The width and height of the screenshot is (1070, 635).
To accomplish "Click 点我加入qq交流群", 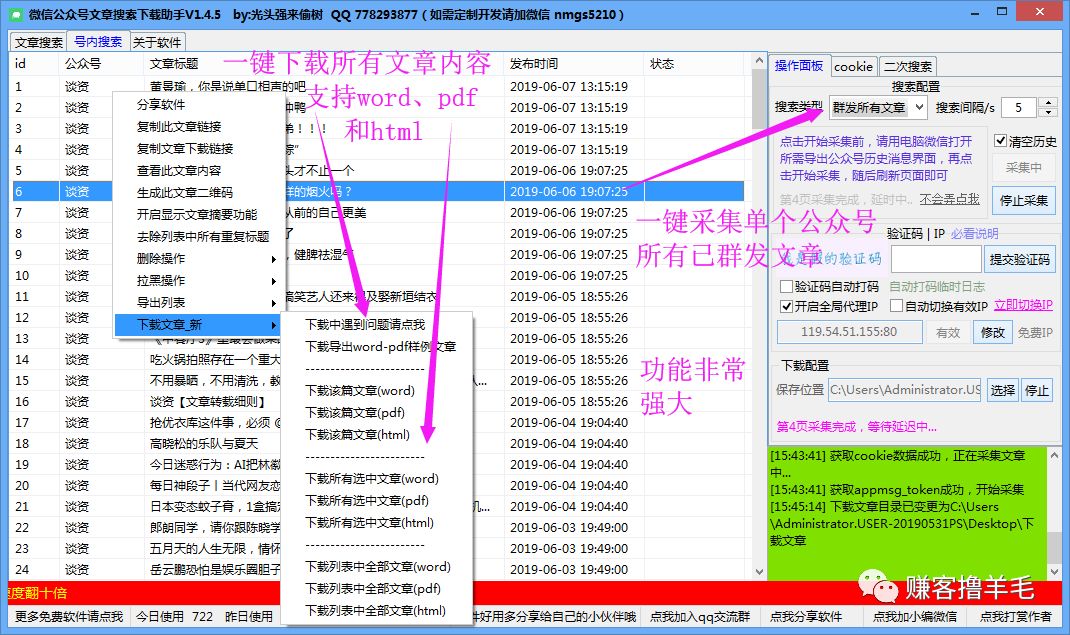I will [x=699, y=617].
